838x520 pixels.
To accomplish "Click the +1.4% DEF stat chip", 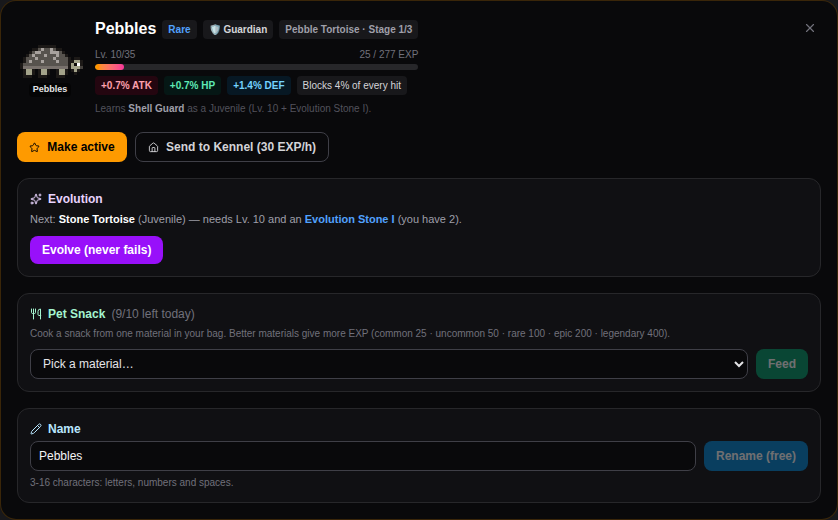I will [x=259, y=86].
